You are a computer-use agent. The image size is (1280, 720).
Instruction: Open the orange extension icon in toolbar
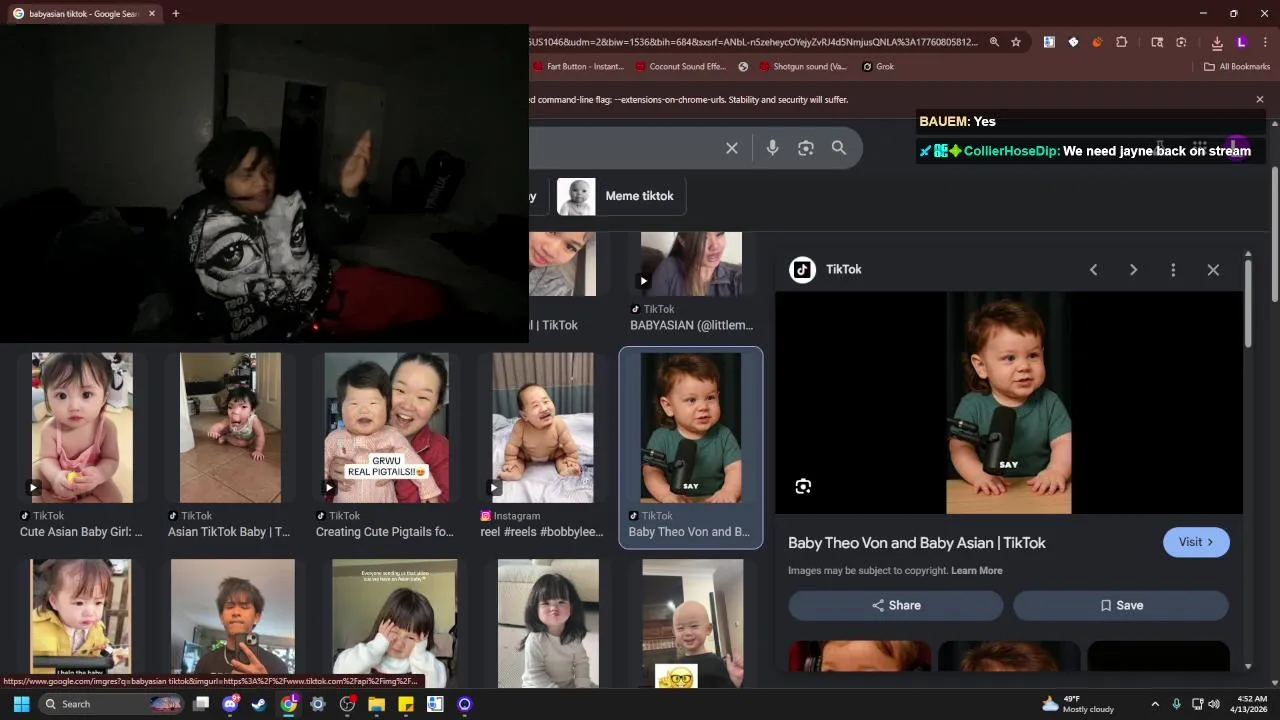[x=1097, y=42]
